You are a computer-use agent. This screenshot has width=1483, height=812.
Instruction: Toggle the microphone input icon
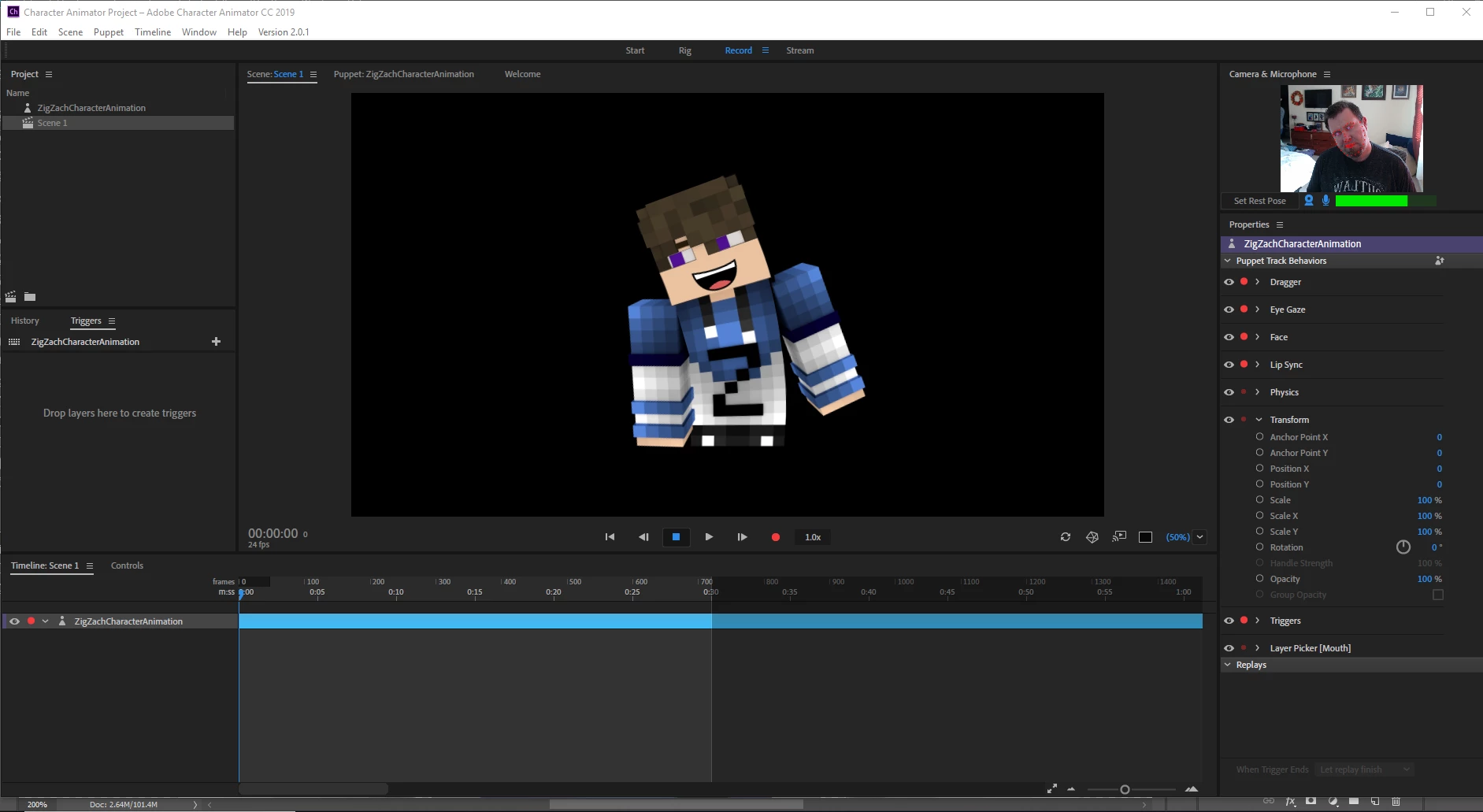pos(1326,201)
